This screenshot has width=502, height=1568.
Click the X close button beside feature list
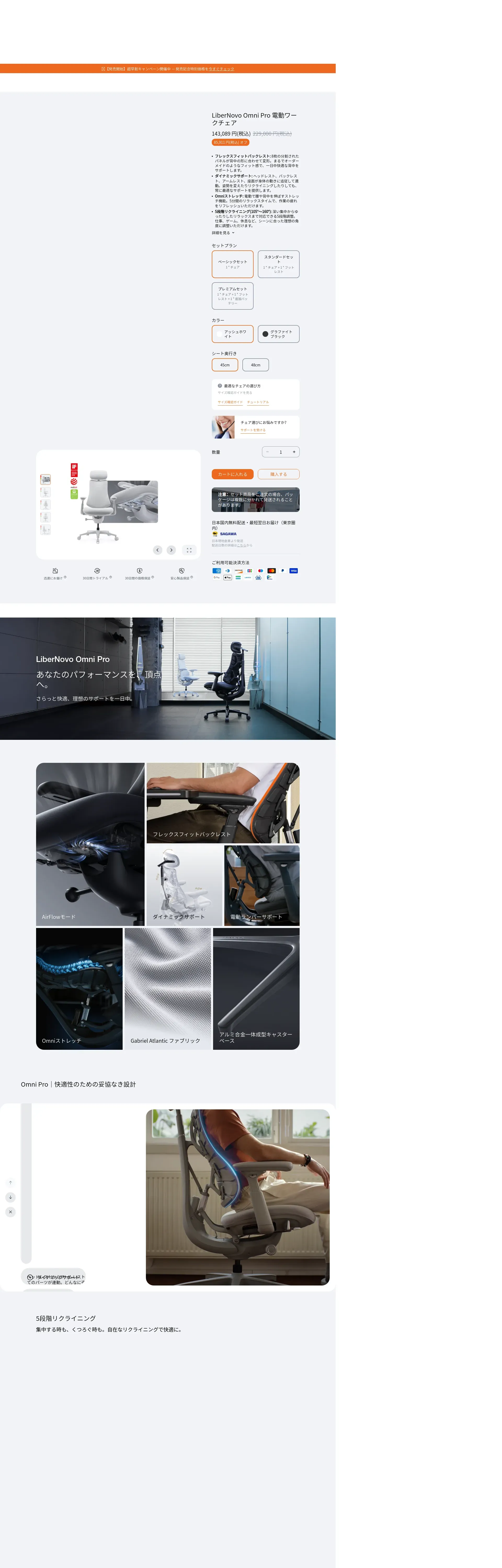(10, 1212)
